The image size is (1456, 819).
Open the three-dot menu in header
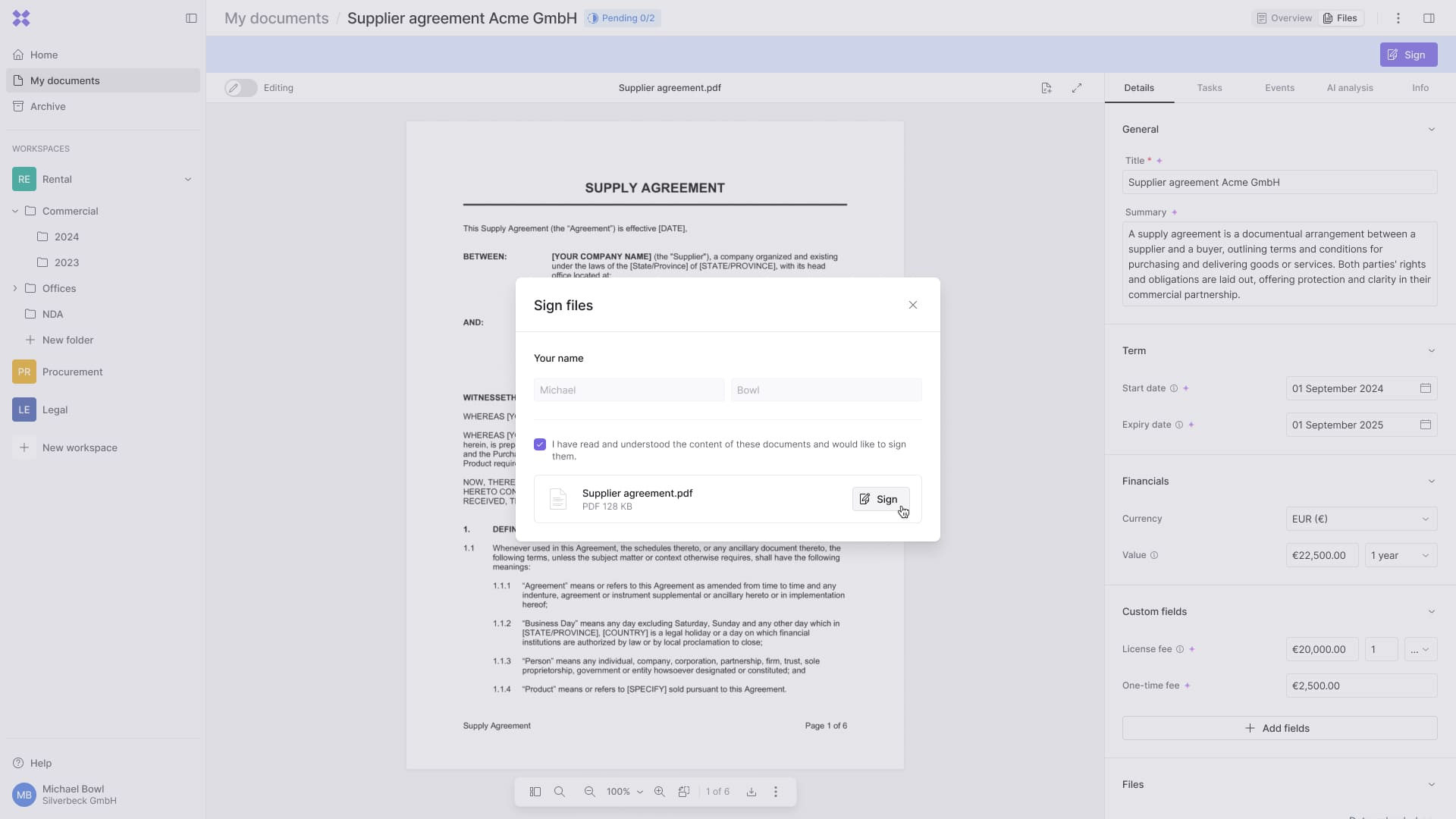(1398, 18)
